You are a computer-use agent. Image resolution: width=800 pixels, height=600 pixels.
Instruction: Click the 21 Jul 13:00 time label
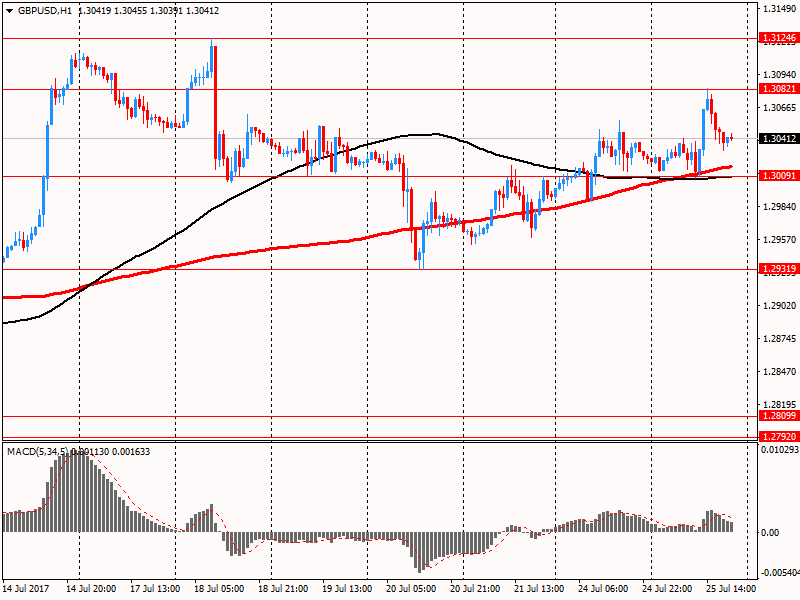tap(539, 588)
